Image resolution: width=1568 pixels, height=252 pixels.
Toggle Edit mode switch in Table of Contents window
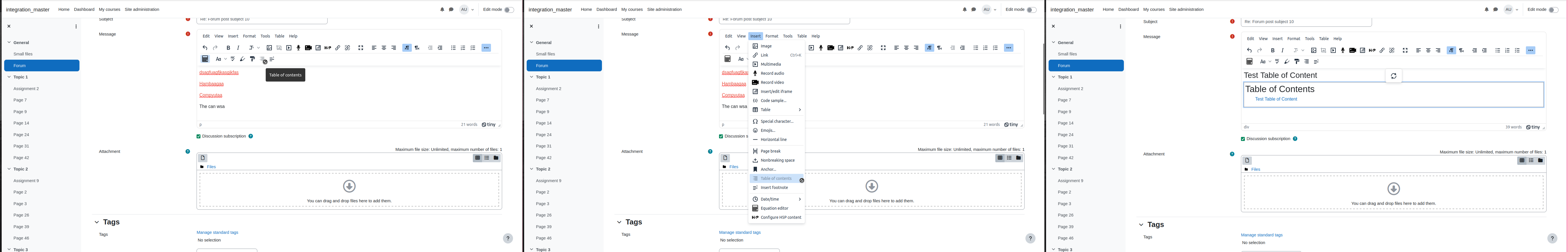[1554, 10]
